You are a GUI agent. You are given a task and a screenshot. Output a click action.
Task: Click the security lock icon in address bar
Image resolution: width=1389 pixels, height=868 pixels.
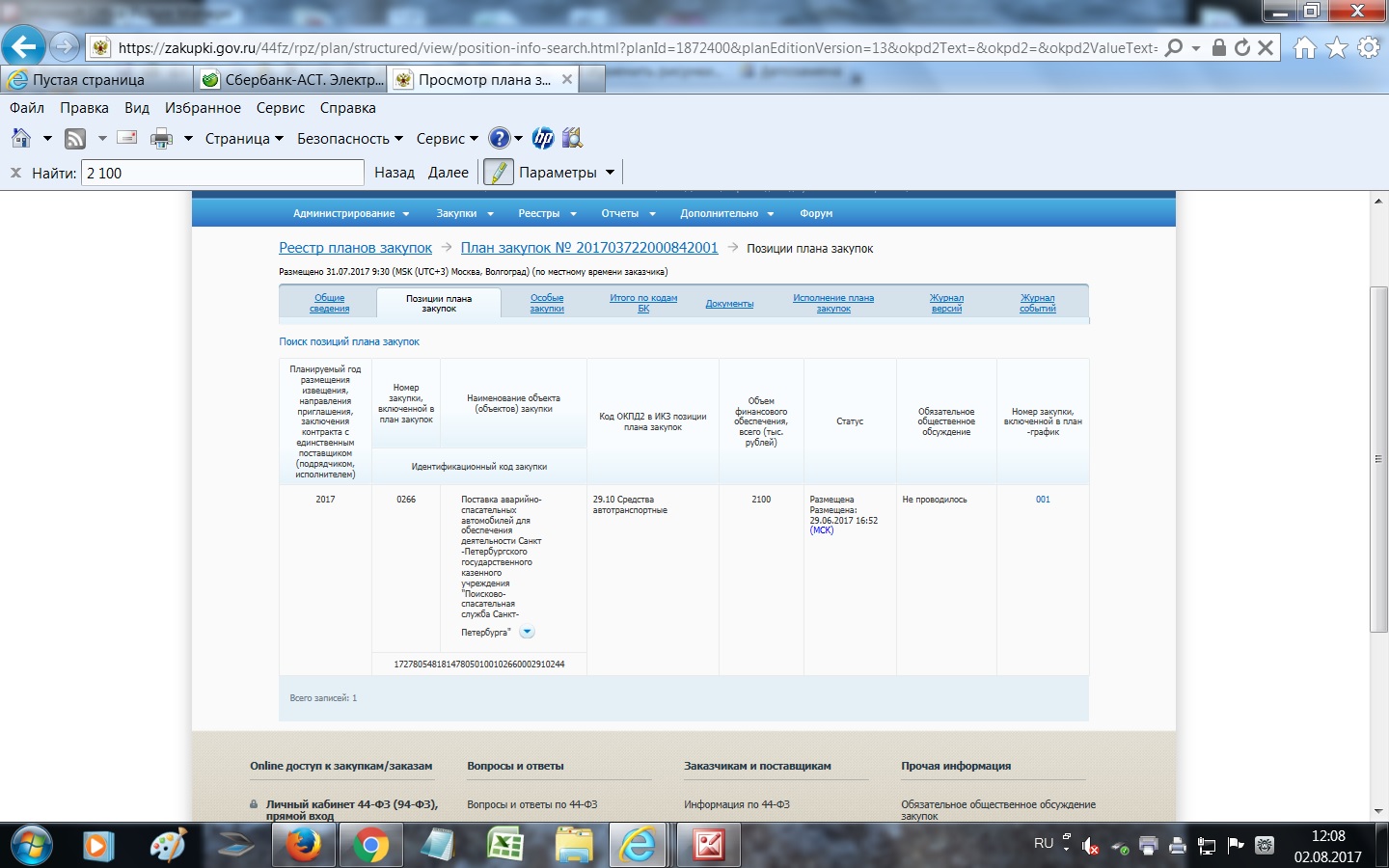pos(1219,47)
